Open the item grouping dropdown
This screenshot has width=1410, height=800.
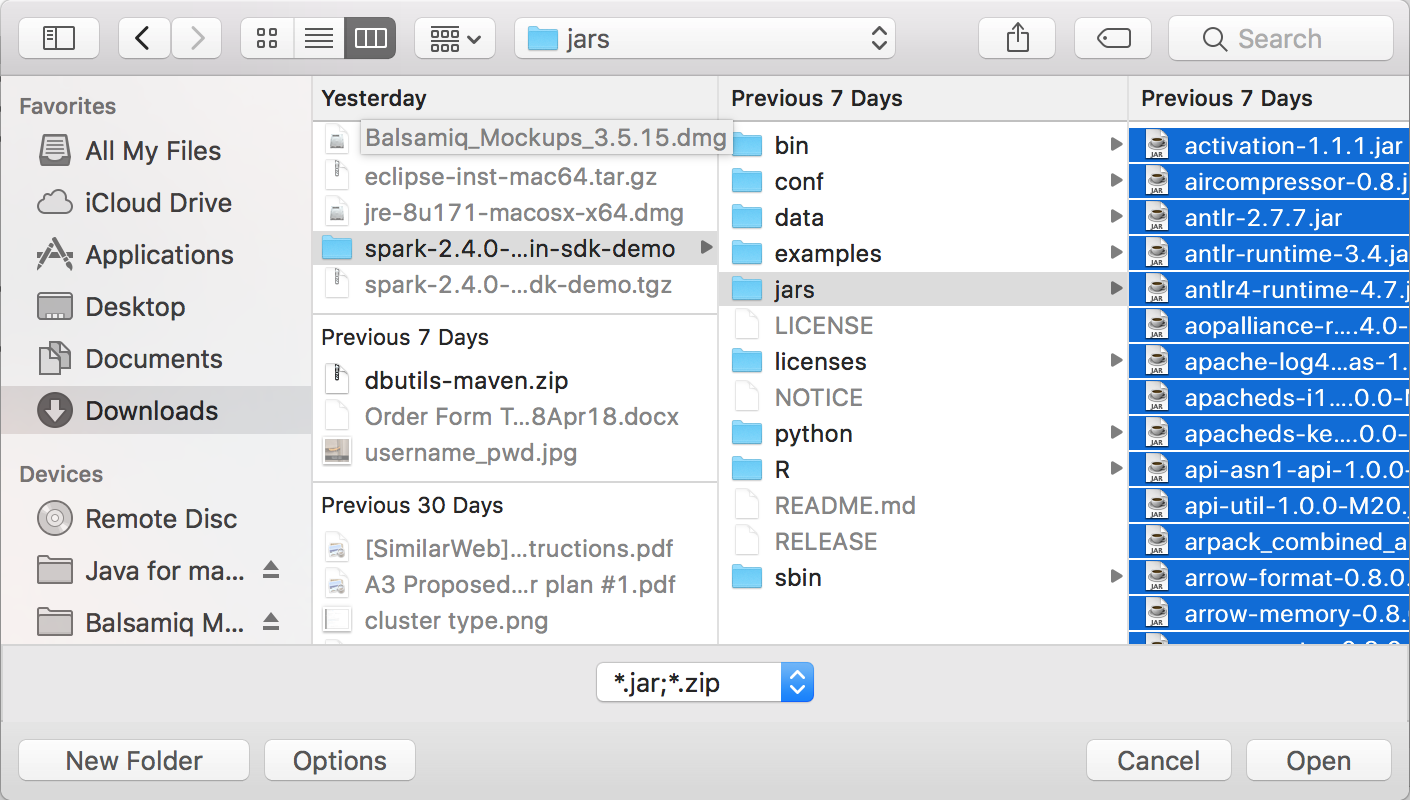[x=455, y=37]
